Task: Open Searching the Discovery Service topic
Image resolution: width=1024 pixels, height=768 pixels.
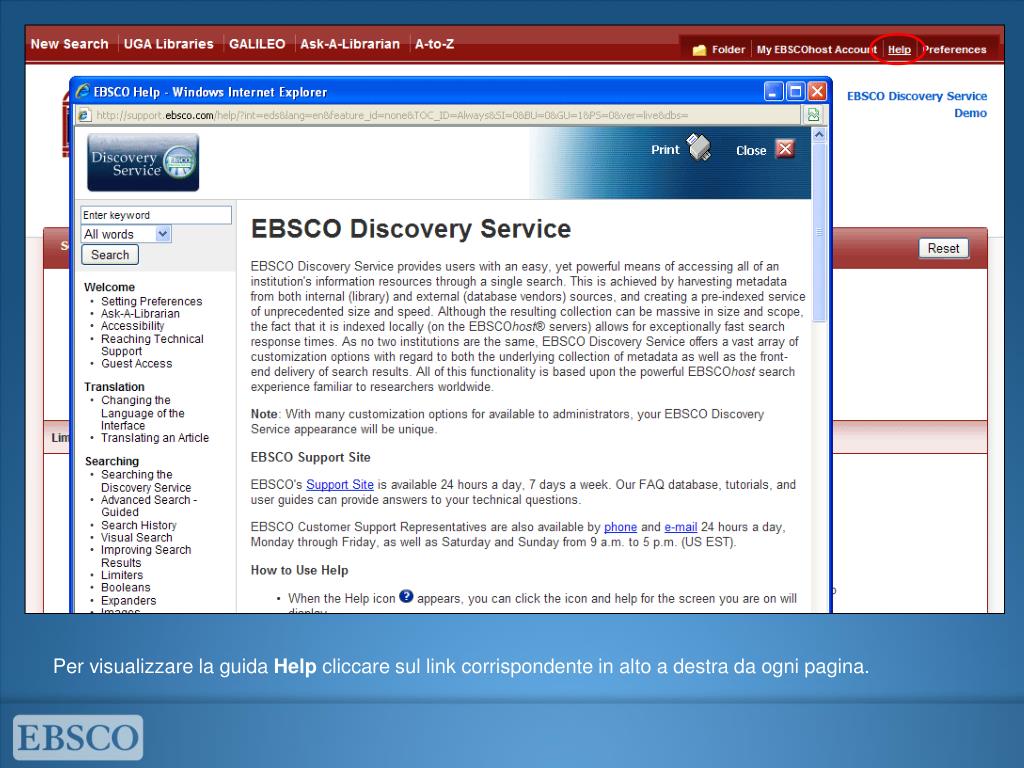Action: [146, 481]
